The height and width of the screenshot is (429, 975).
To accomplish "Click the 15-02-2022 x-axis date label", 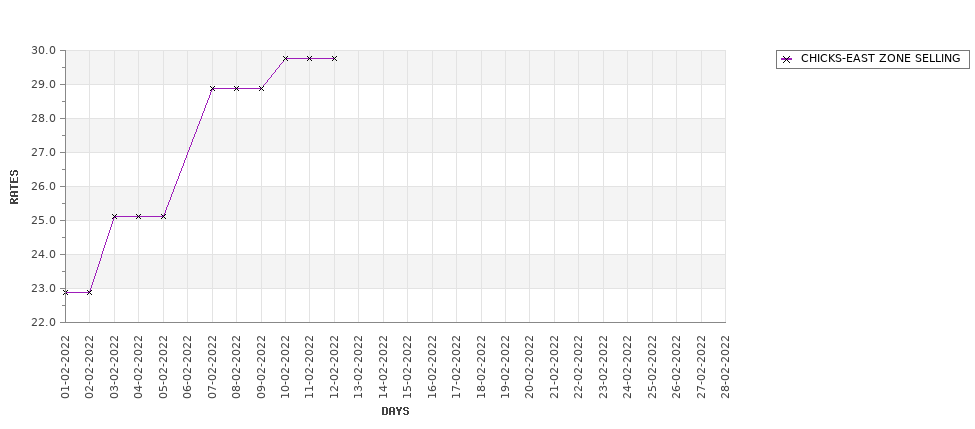I will 407,367.
